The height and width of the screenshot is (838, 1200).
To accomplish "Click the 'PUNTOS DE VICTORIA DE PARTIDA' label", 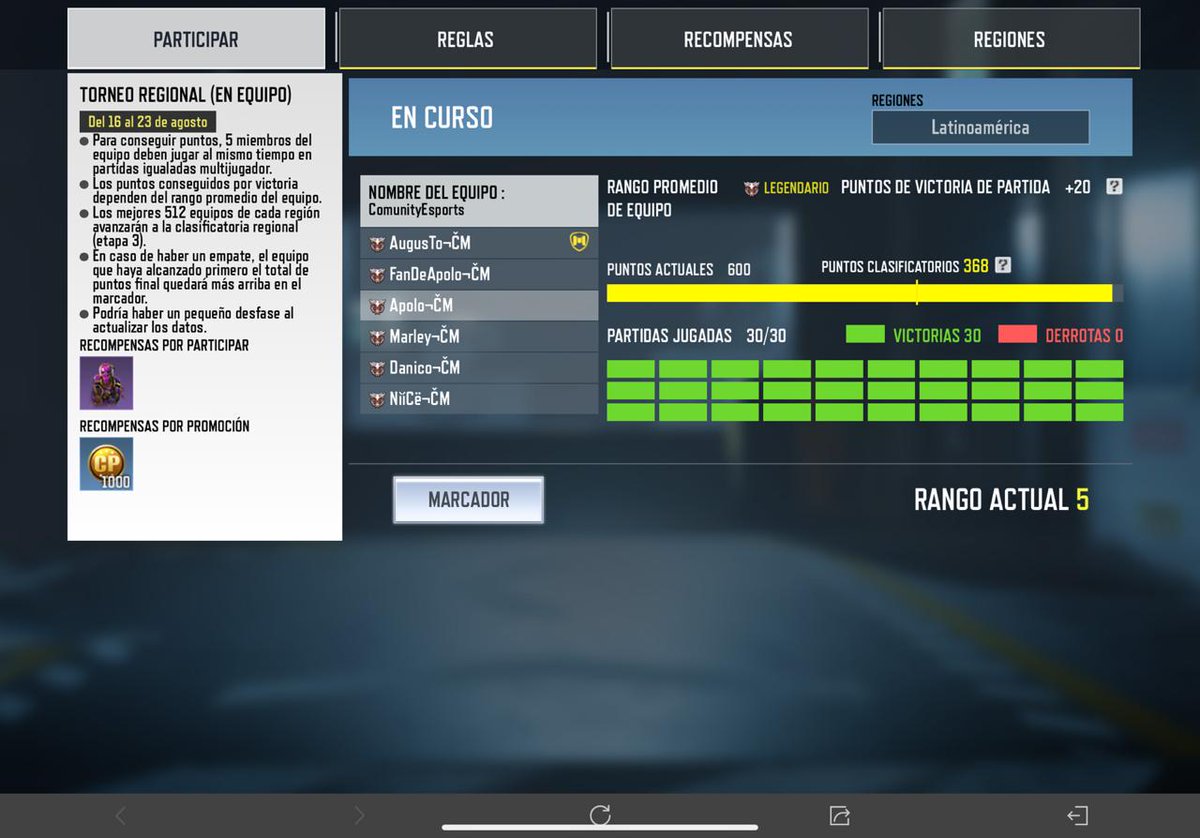I will click(946, 187).
